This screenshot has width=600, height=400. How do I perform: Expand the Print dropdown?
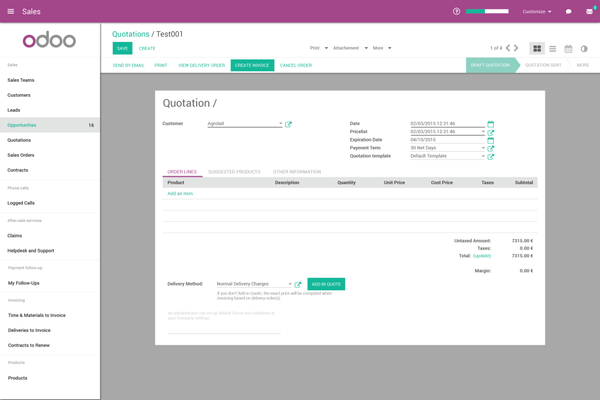pyautogui.click(x=318, y=48)
